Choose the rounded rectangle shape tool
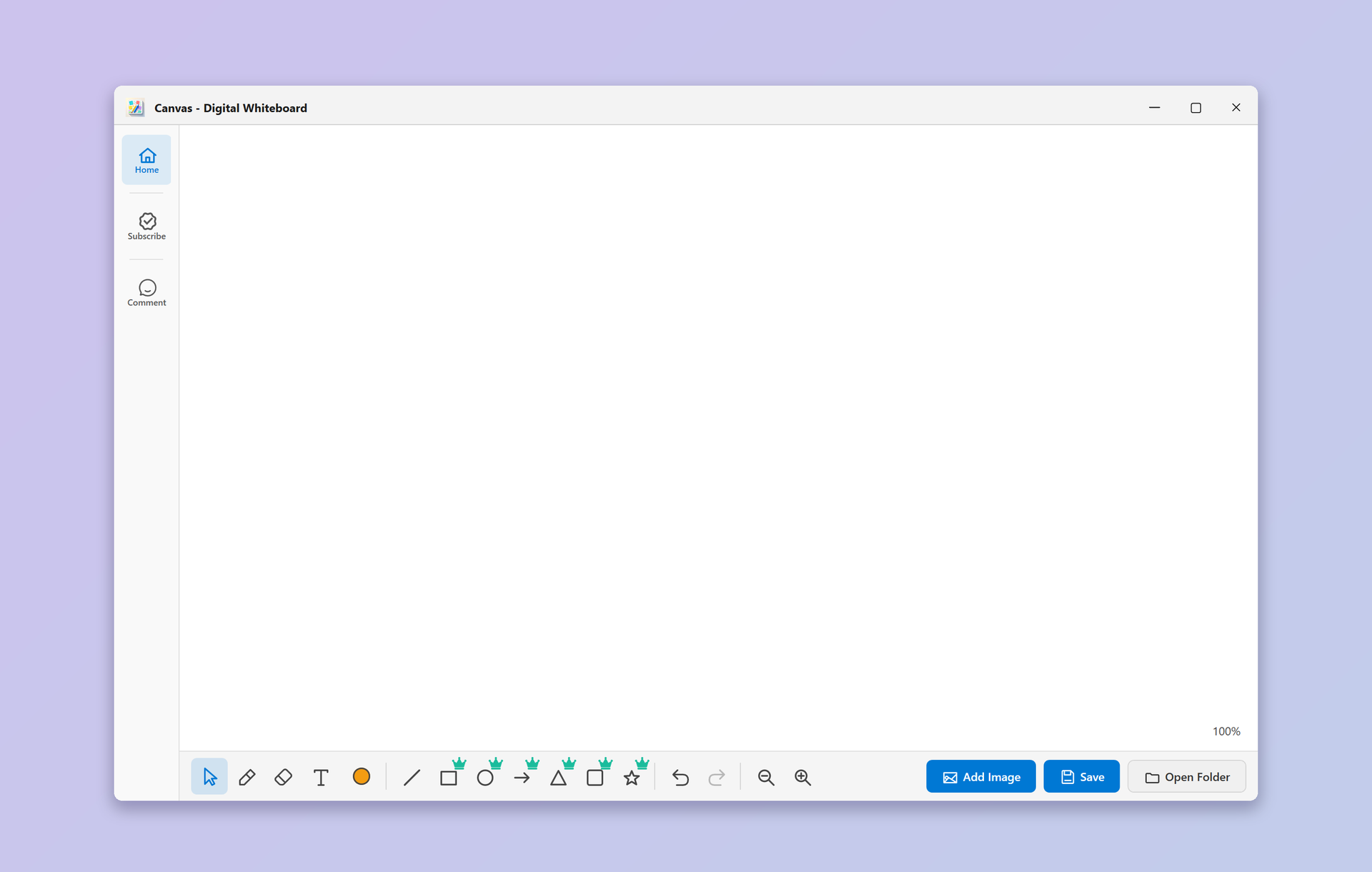 [595, 777]
